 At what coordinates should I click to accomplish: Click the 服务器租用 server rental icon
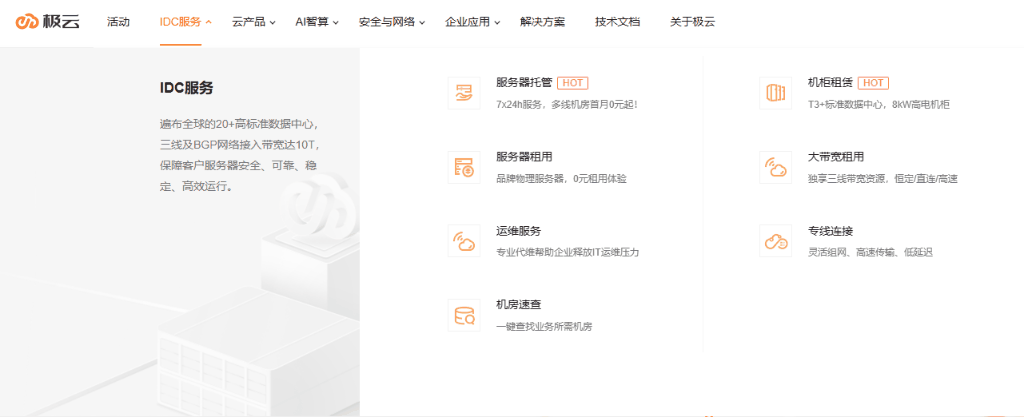pos(464,167)
